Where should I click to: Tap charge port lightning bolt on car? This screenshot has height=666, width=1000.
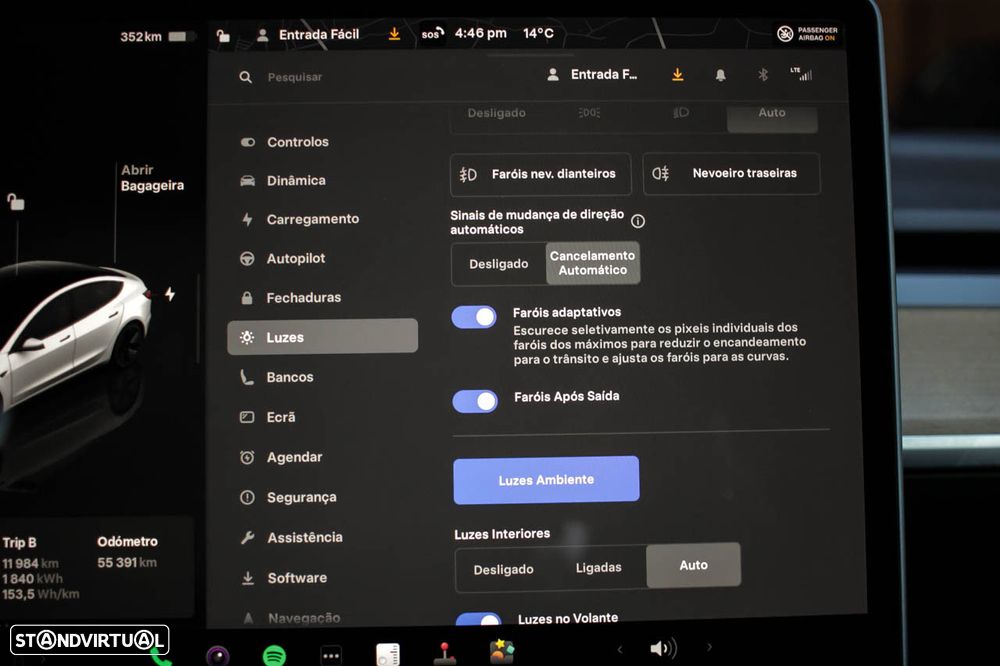pos(170,295)
